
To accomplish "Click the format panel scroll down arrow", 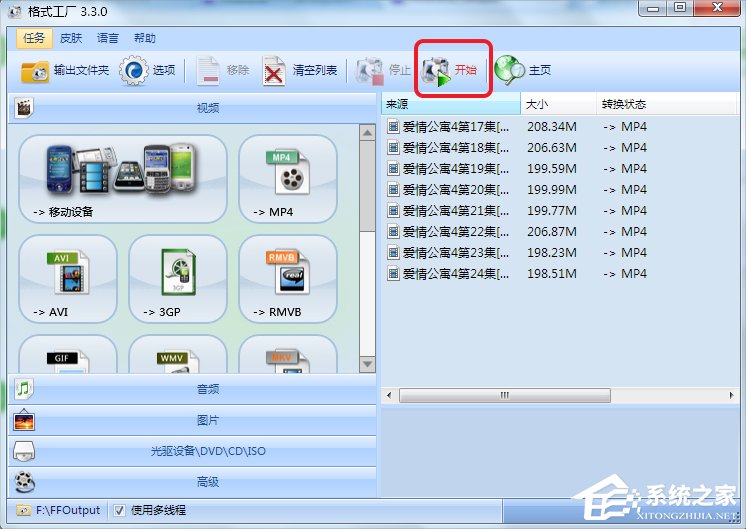I will coord(367,365).
